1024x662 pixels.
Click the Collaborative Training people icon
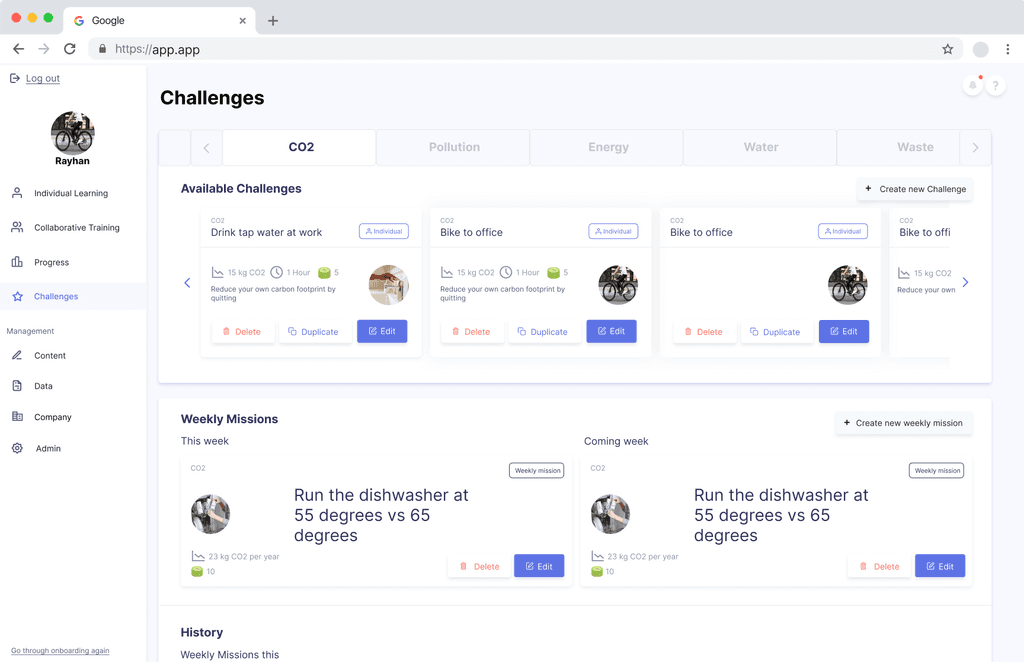click(x=17, y=227)
